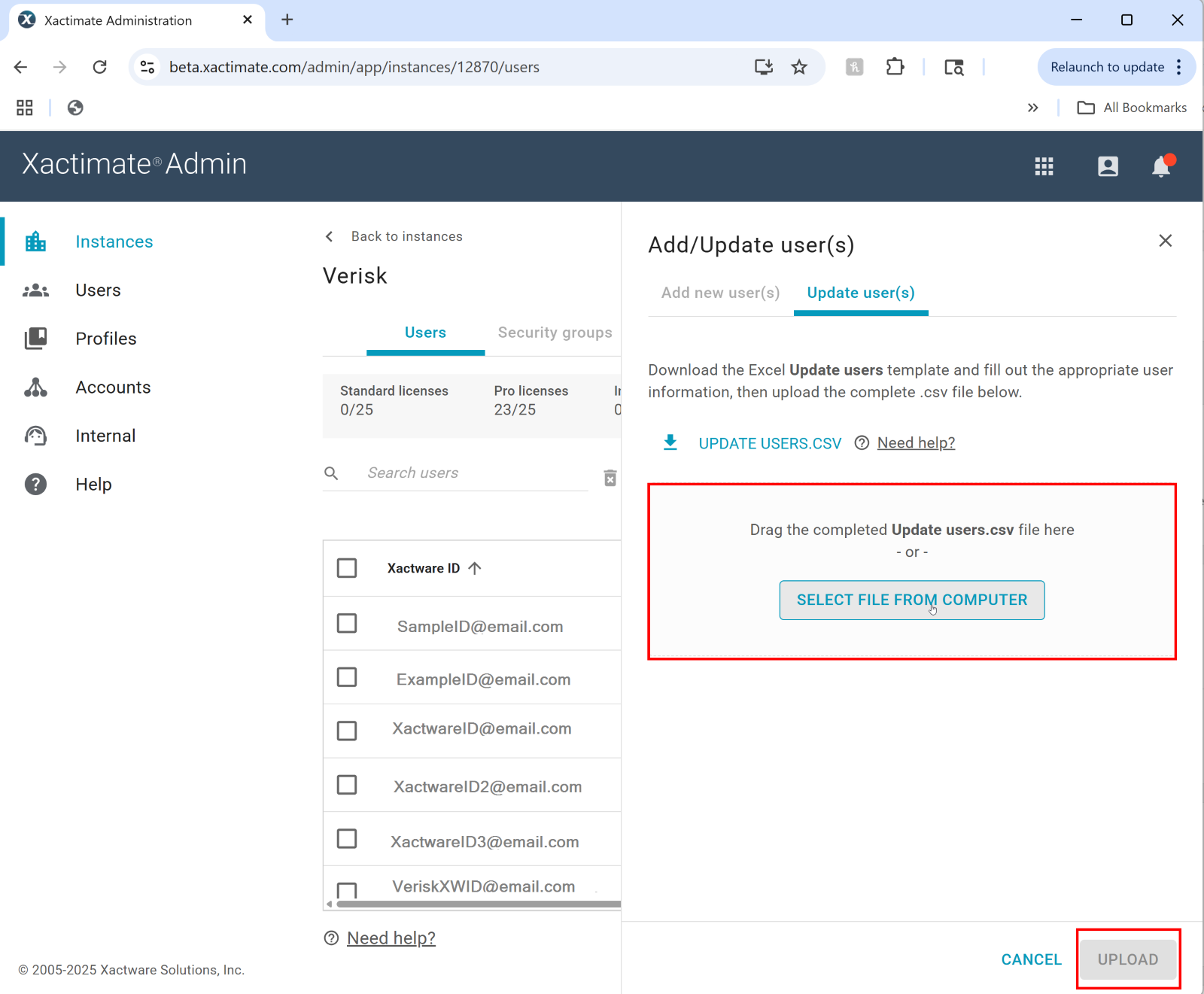The width and height of the screenshot is (1204, 994).
Task: Click the Back to instances link
Action: tap(406, 236)
